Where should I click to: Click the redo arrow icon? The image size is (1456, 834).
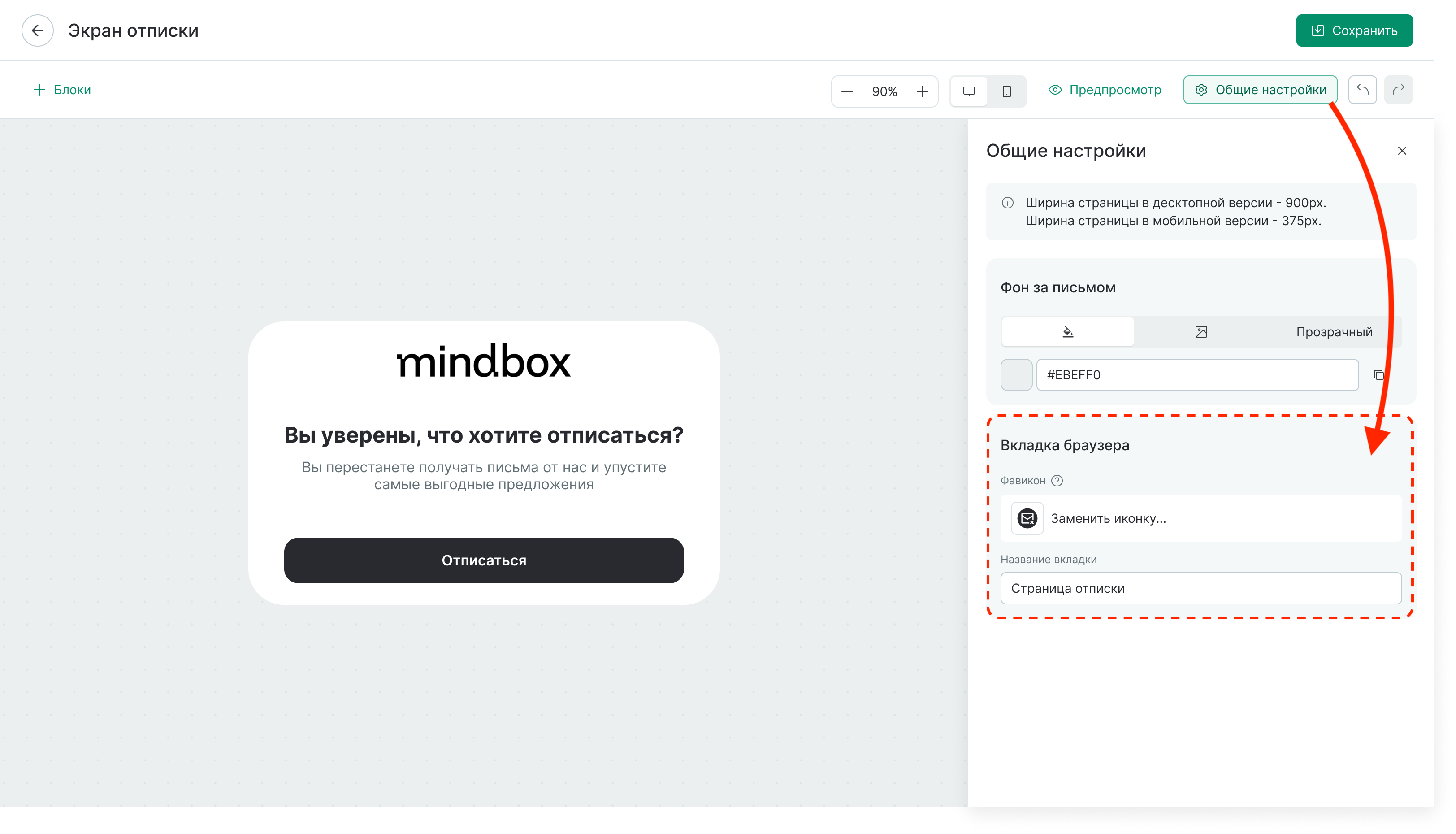tap(1398, 90)
